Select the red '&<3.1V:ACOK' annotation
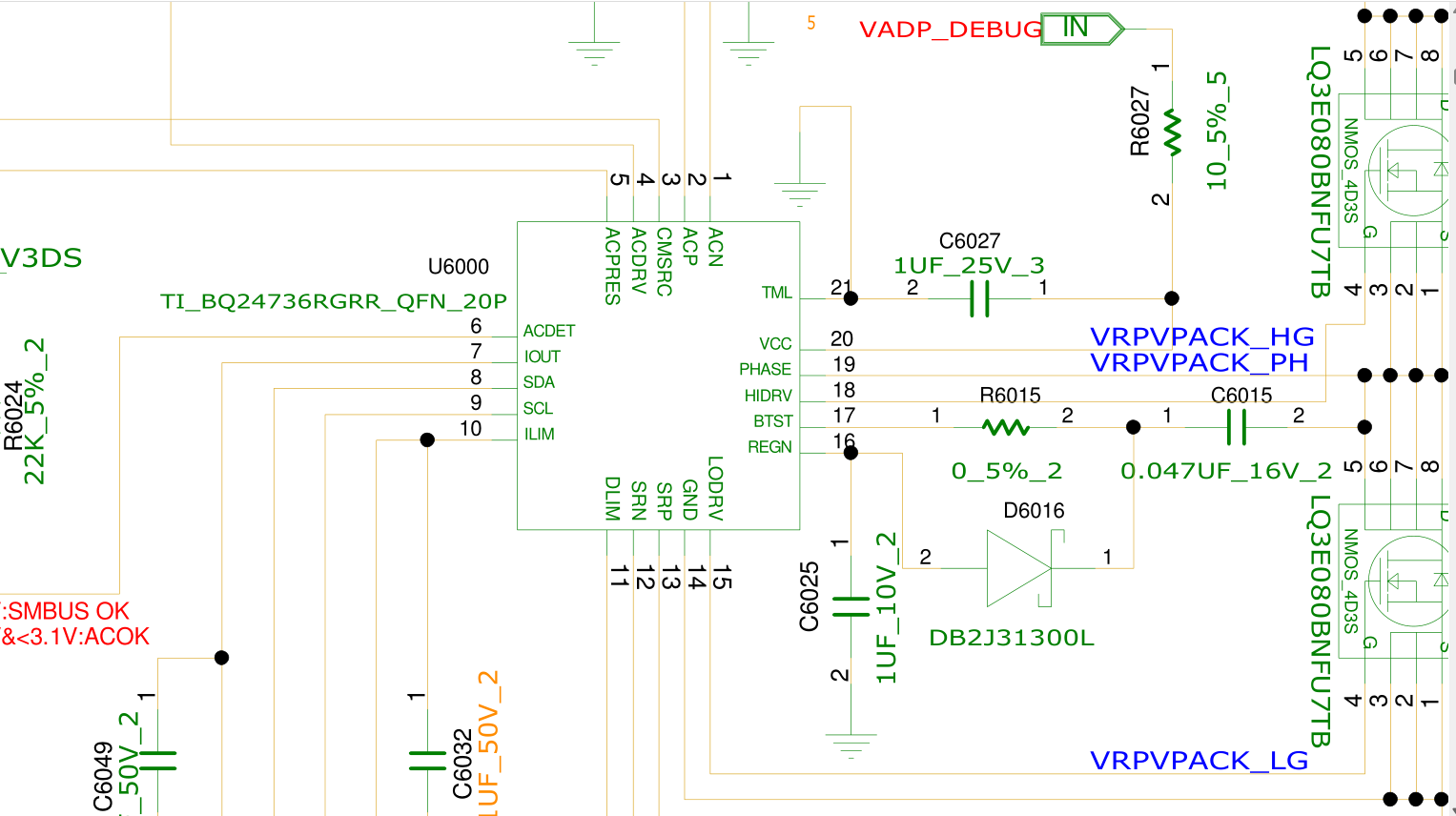 pos(75,637)
